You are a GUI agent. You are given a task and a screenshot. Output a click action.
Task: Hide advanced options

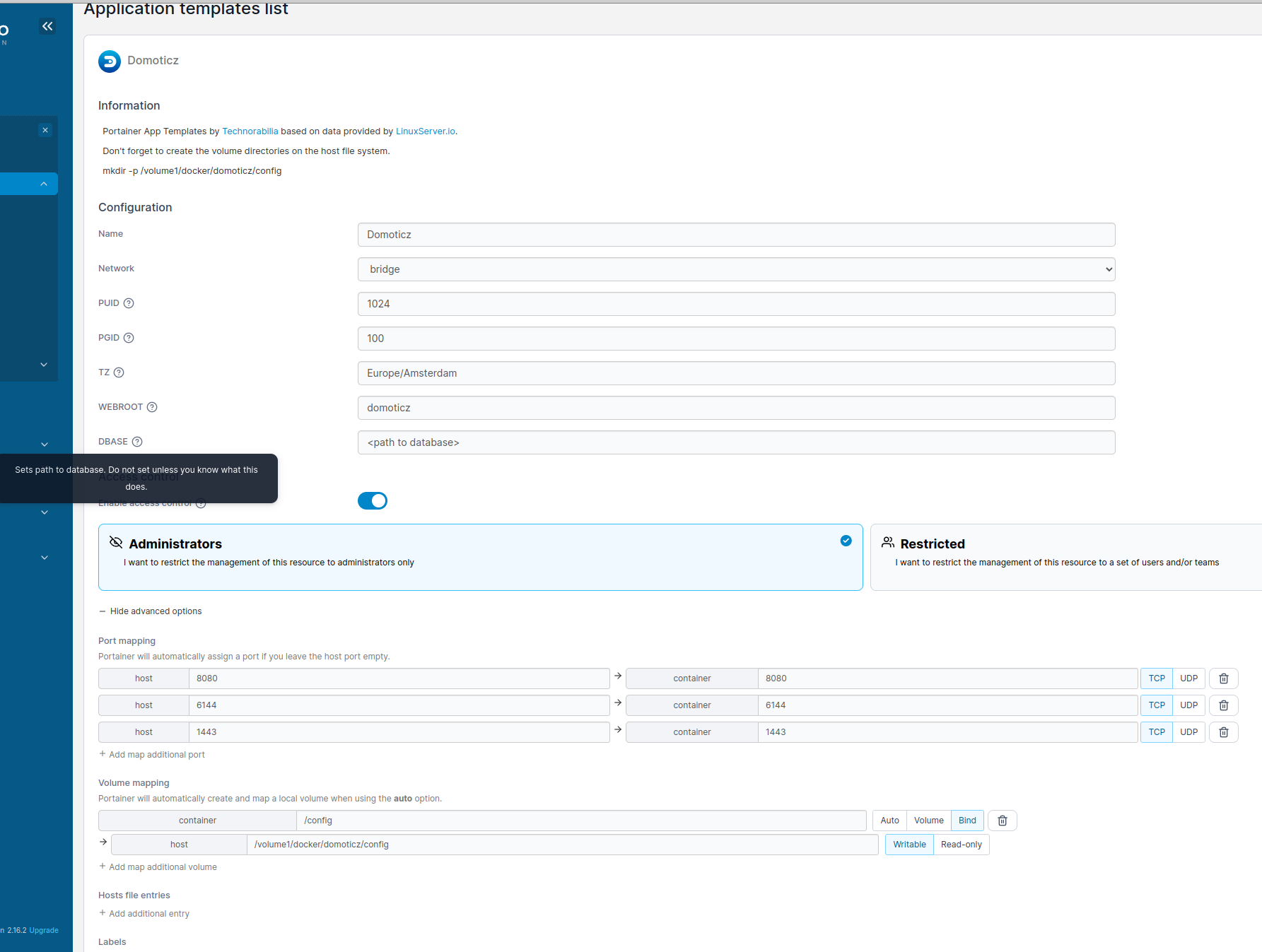click(150, 611)
